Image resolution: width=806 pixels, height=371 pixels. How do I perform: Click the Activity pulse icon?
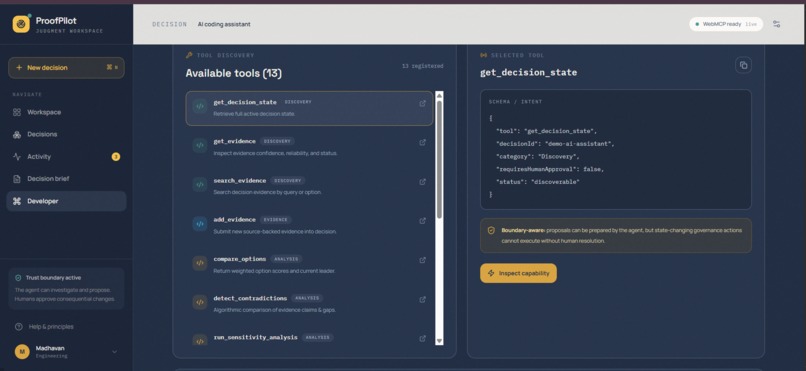(x=17, y=157)
